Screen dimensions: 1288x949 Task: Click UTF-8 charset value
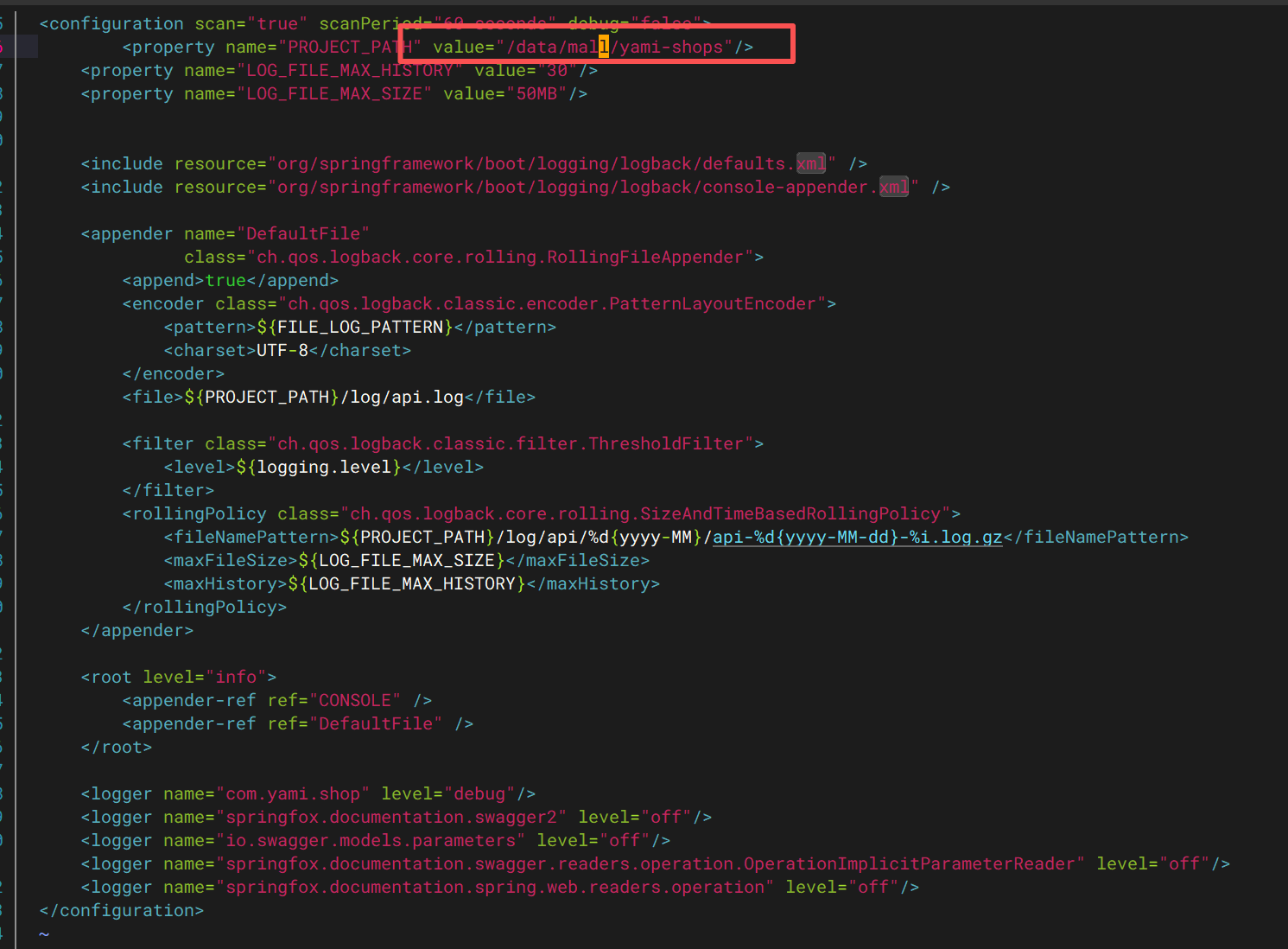click(282, 351)
